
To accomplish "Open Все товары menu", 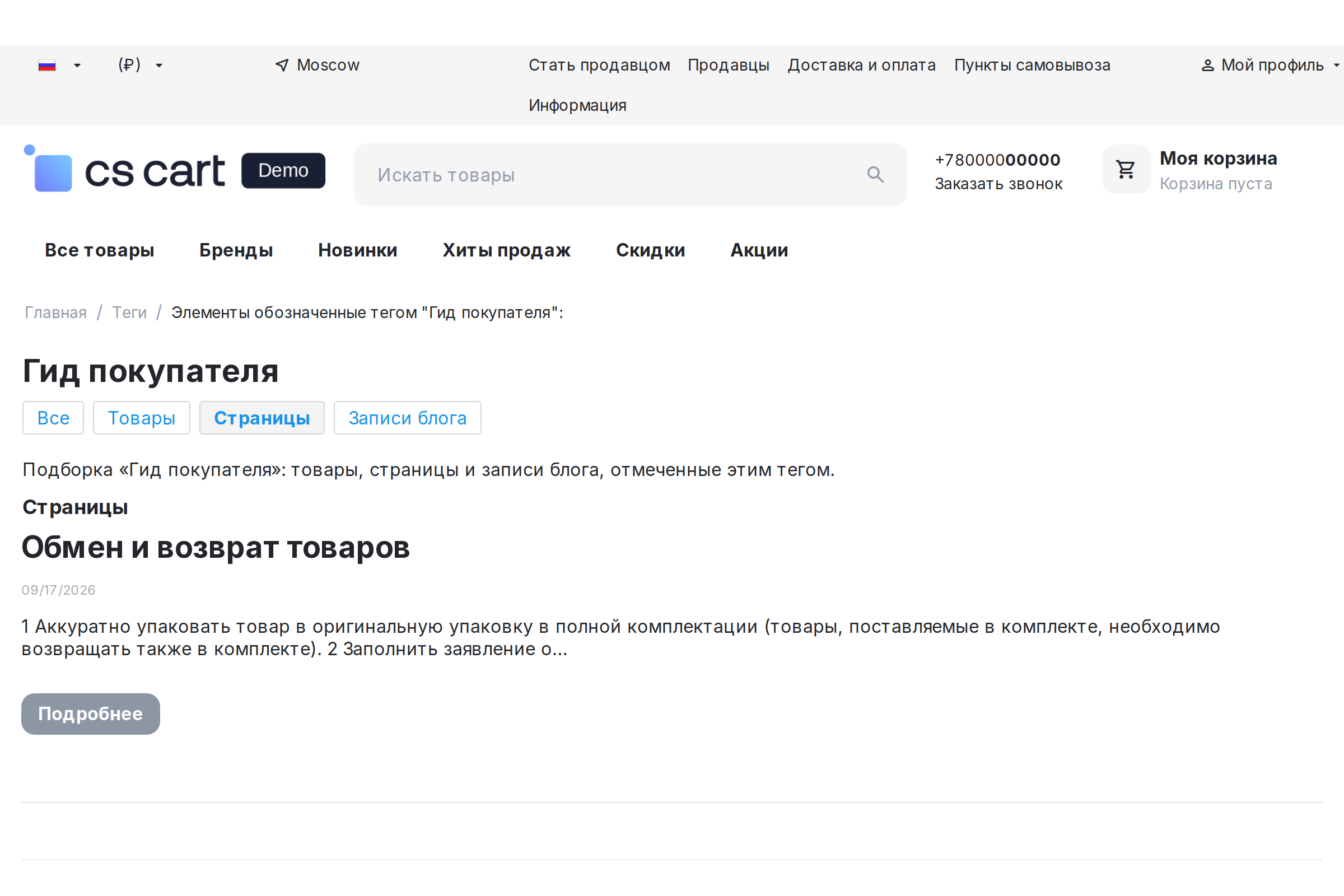I will [100, 250].
